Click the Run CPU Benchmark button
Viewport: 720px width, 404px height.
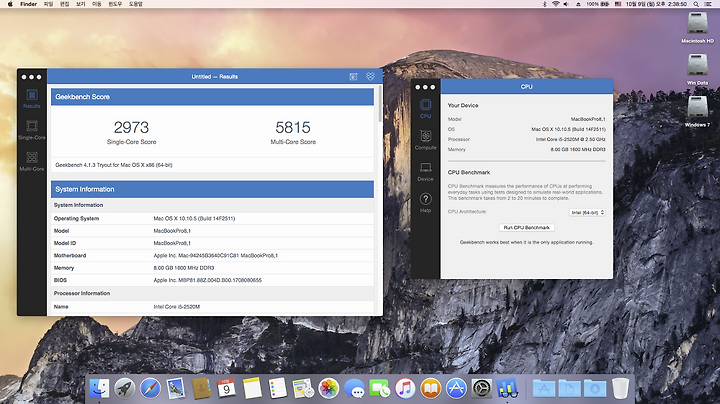tap(527, 228)
